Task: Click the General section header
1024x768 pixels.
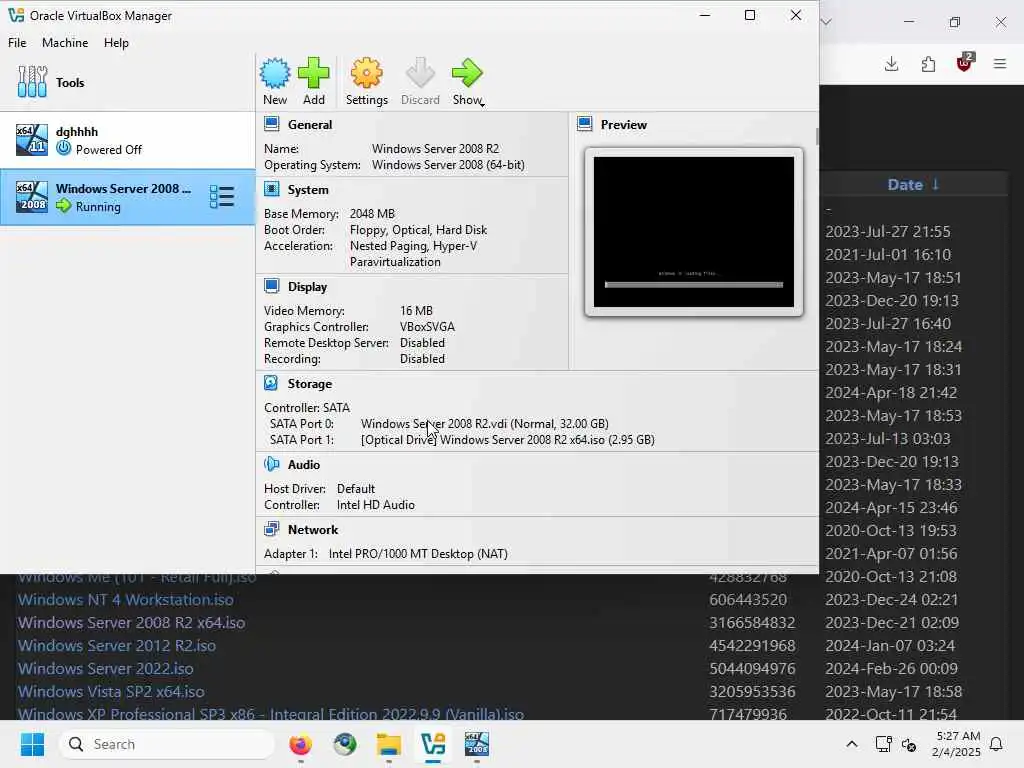Action: (x=310, y=125)
